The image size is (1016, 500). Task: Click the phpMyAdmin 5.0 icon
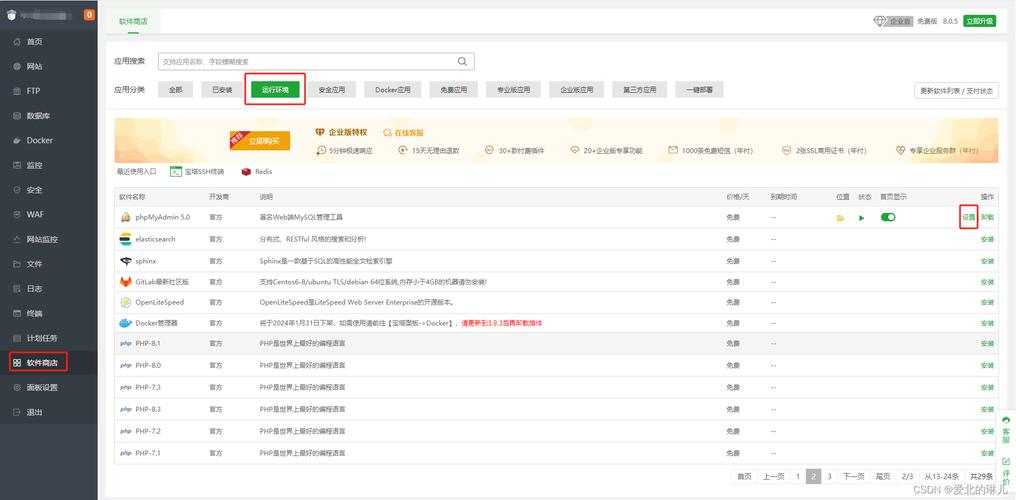click(126, 217)
